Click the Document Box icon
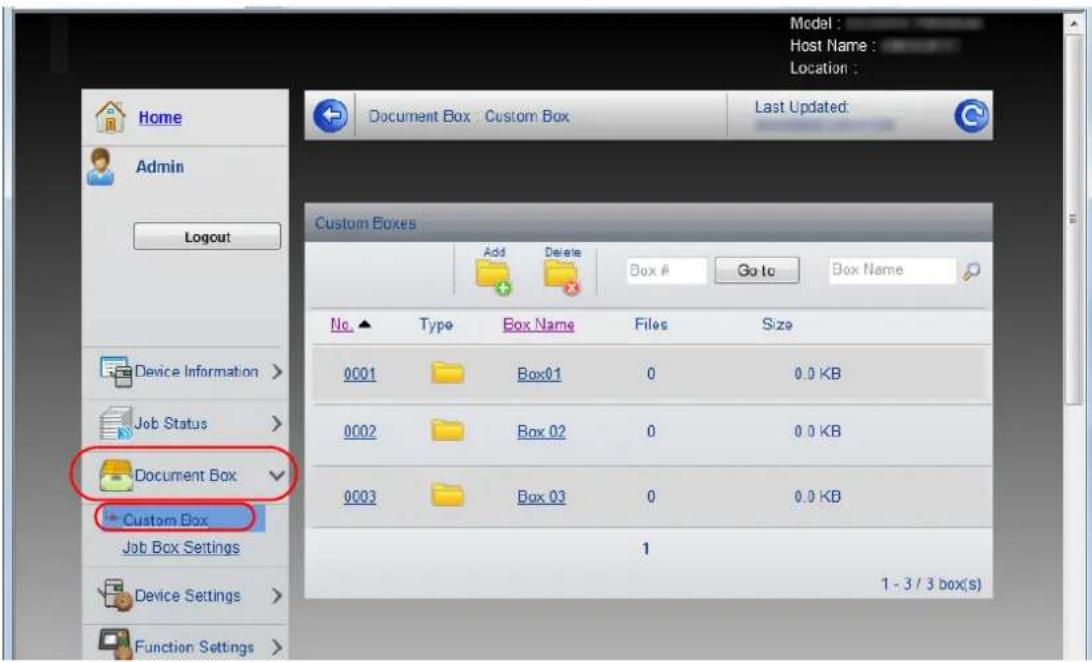Viewport: 1092px width, 662px height. coord(116,475)
